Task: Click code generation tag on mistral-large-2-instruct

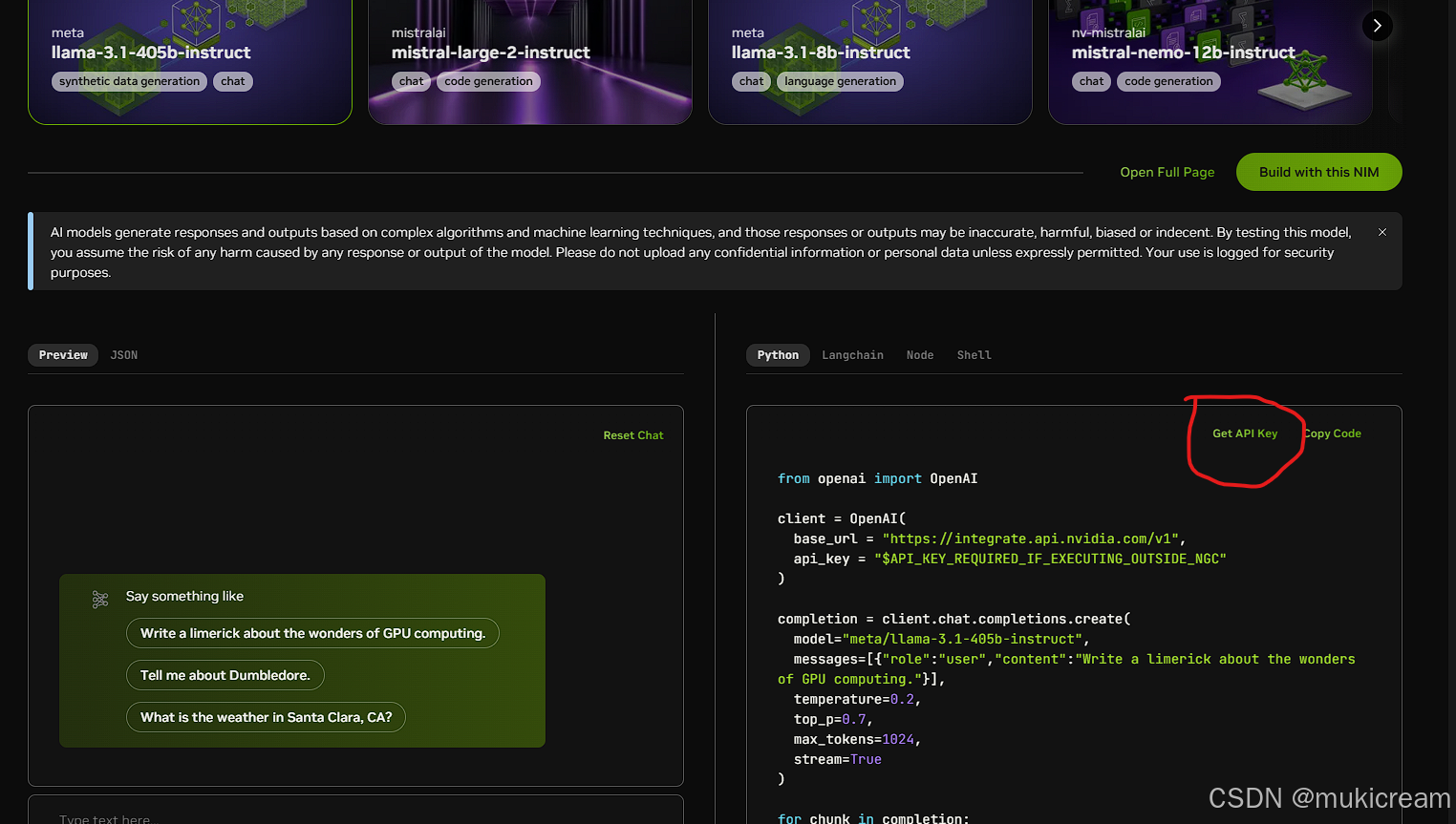Action: click(x=489, y=81)
